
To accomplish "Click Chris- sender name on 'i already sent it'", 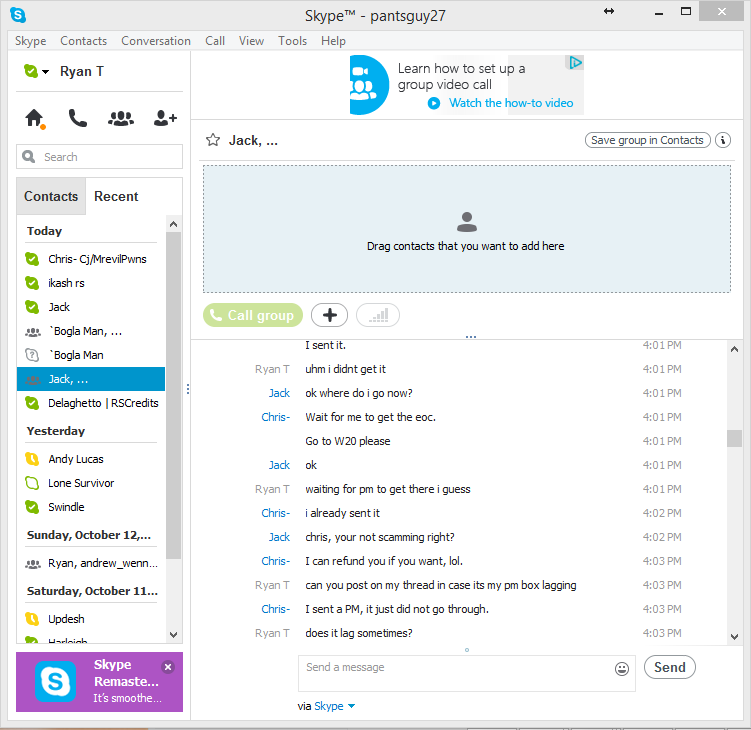I will point(276,513).
